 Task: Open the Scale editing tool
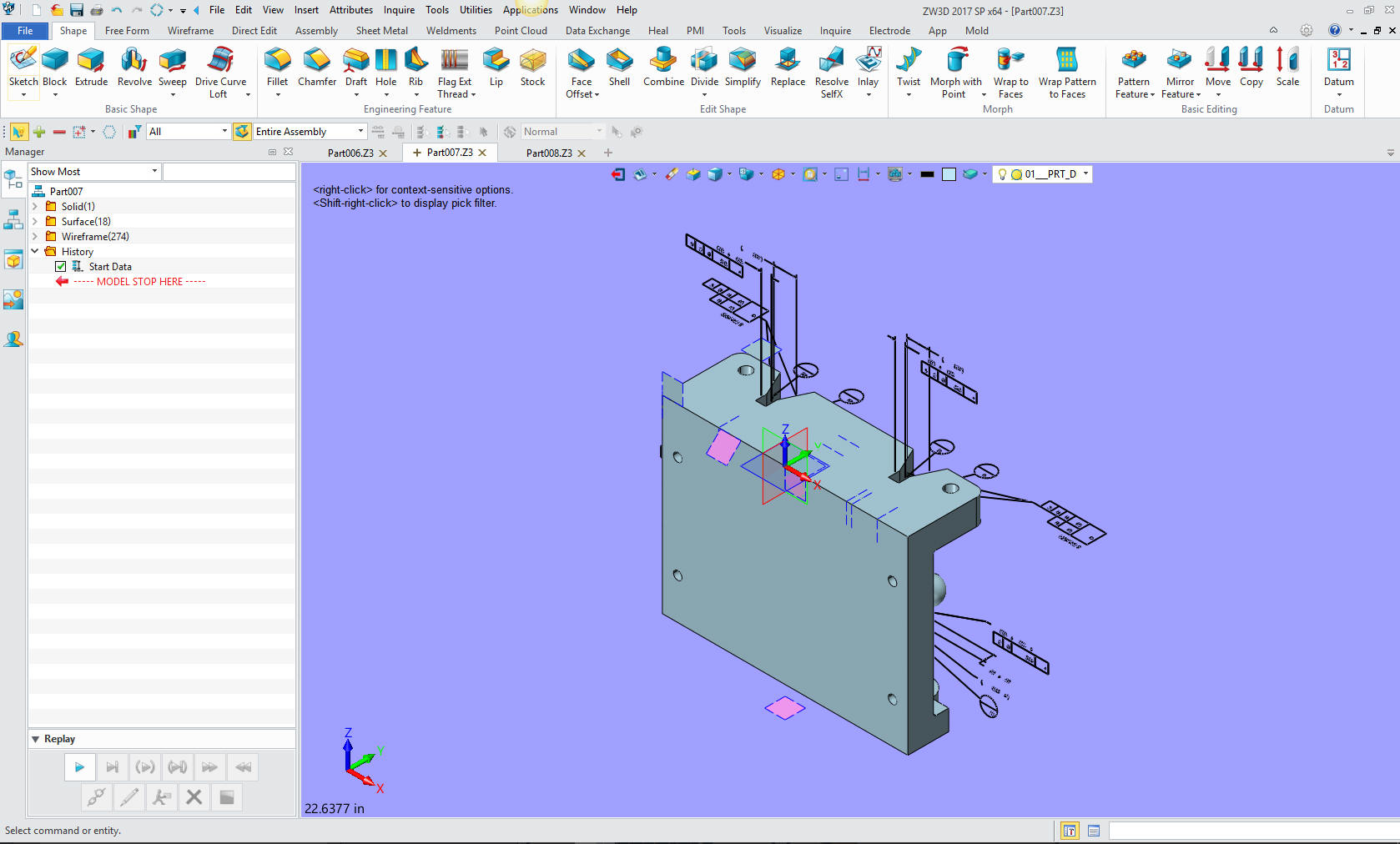pyautogui.click(x=1287, y=67)
